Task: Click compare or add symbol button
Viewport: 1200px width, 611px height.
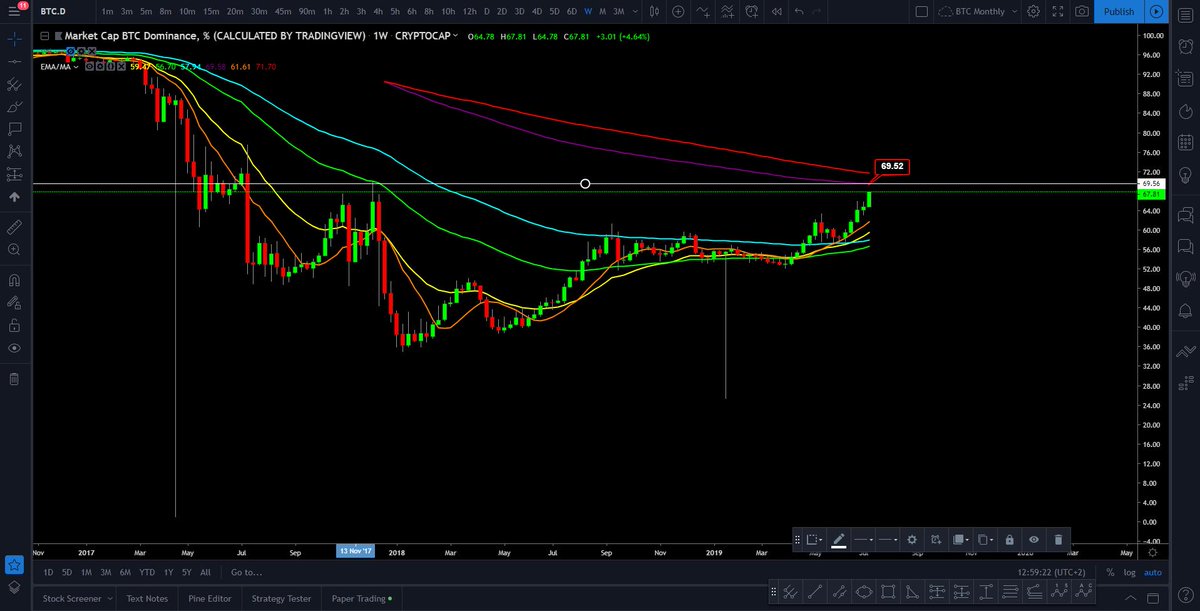Action: tap(679, 12)
